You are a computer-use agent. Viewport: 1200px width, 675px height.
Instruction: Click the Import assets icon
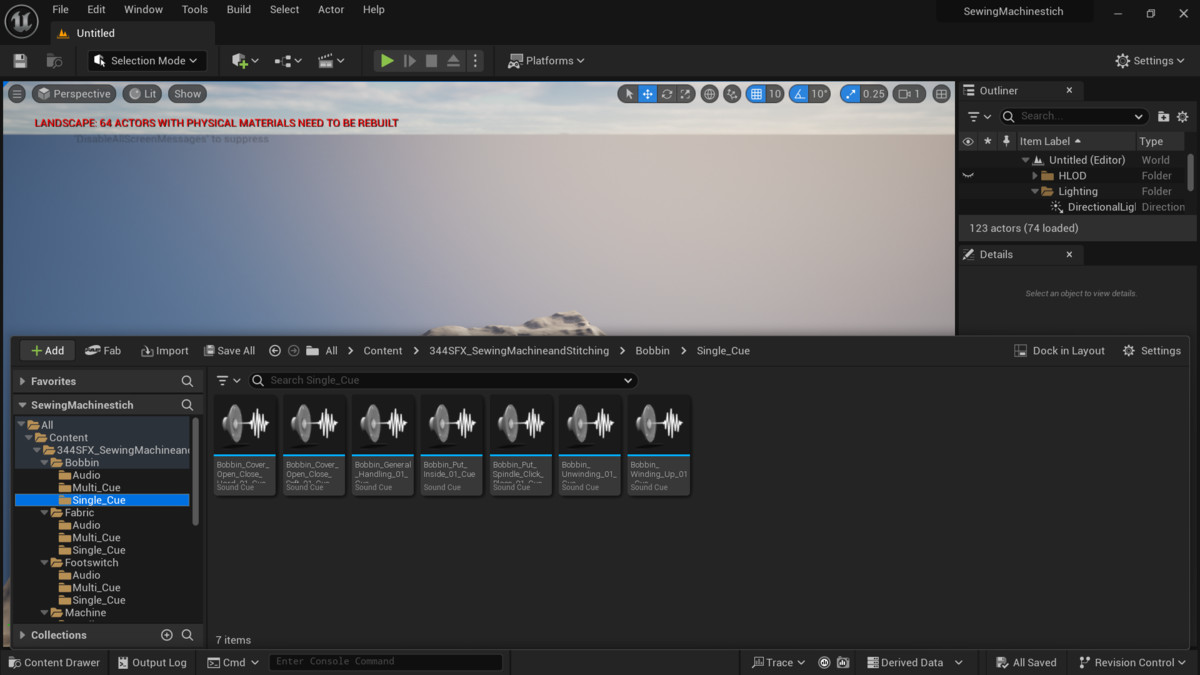(165, 351)
